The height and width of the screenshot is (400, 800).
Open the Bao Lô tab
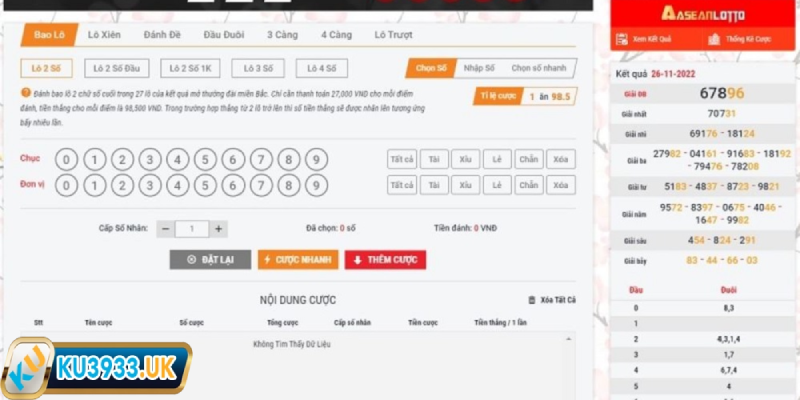49,35
